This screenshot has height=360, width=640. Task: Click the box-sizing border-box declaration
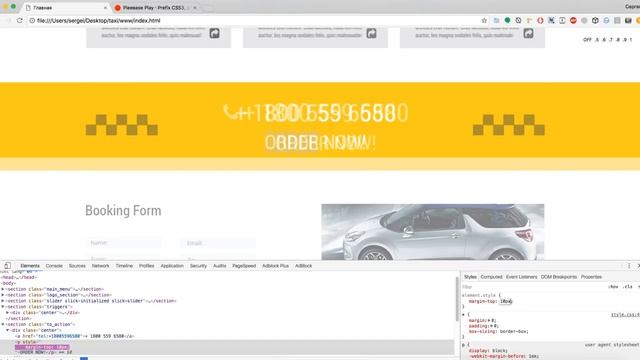(x=498, y=331)
